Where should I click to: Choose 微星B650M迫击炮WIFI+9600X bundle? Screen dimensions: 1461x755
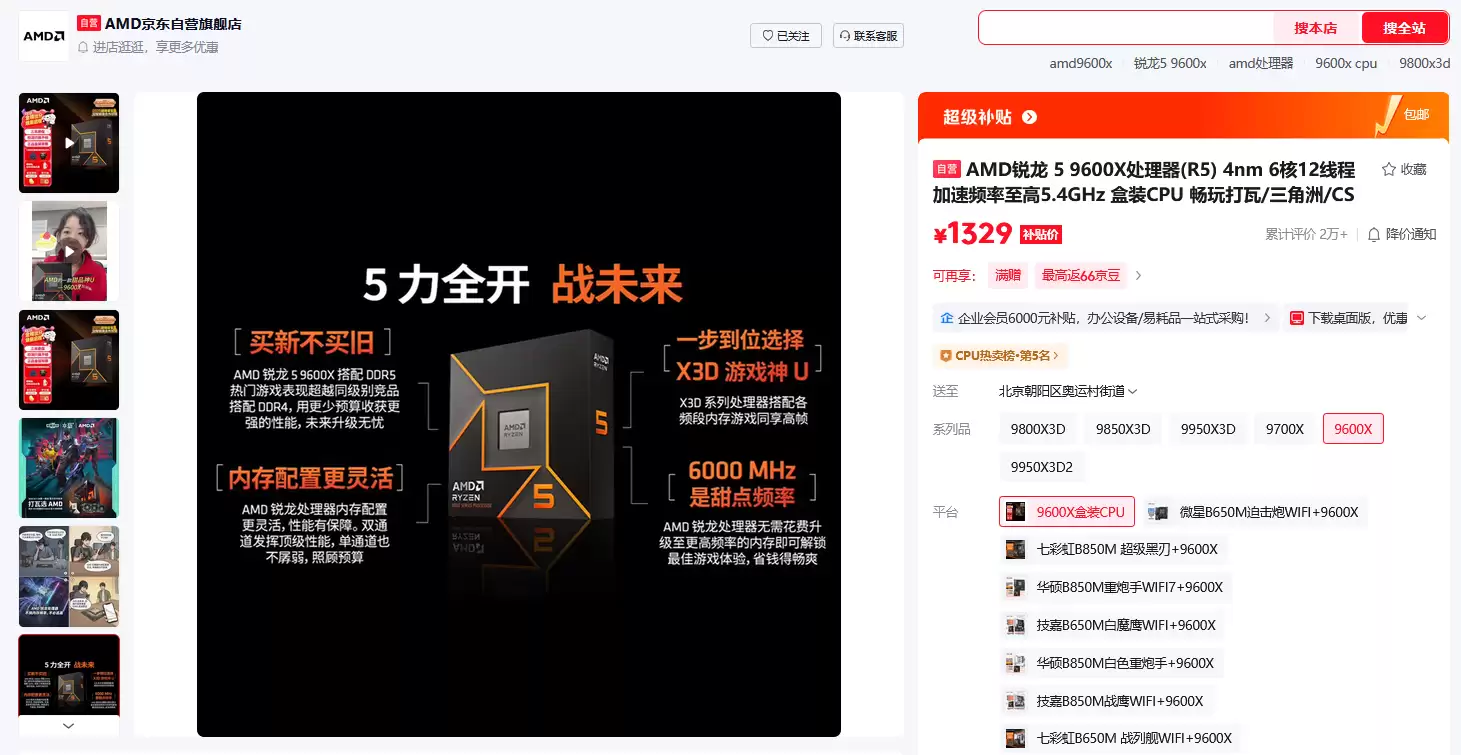[1255, 512]
